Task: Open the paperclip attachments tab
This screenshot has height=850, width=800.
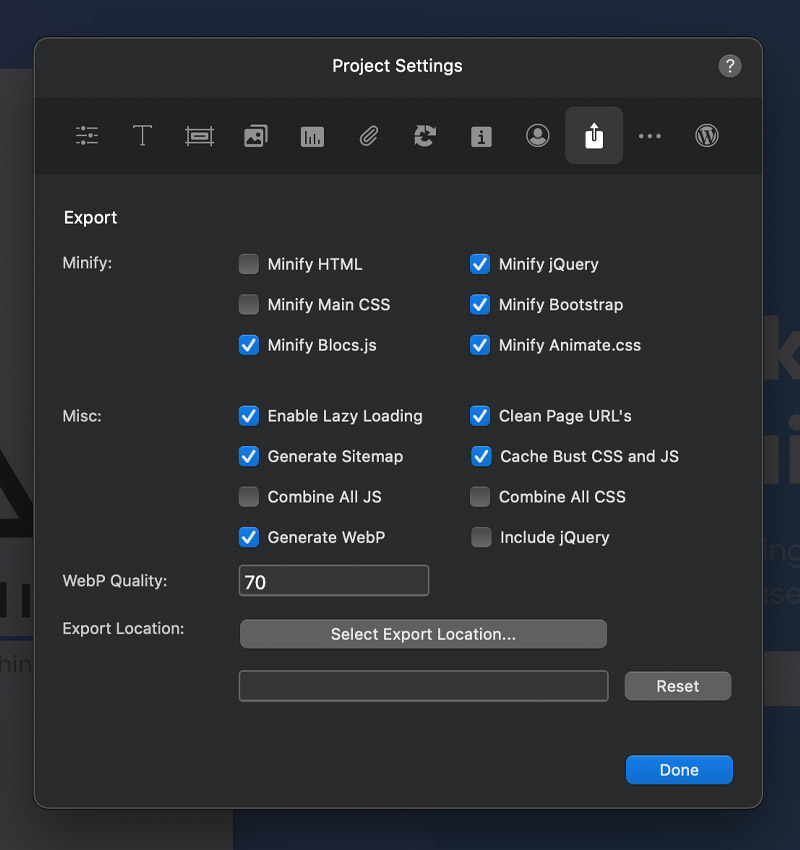Action: click(369, 136)
